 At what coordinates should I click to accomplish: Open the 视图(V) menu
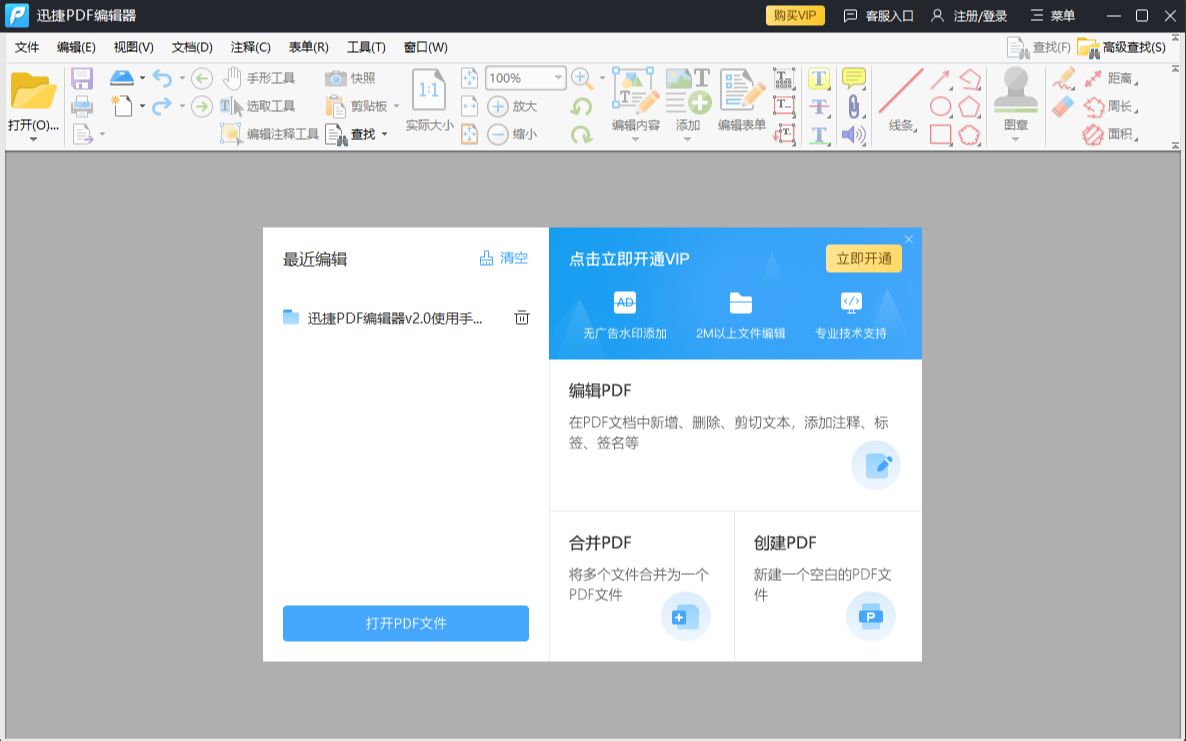(133, 47)
